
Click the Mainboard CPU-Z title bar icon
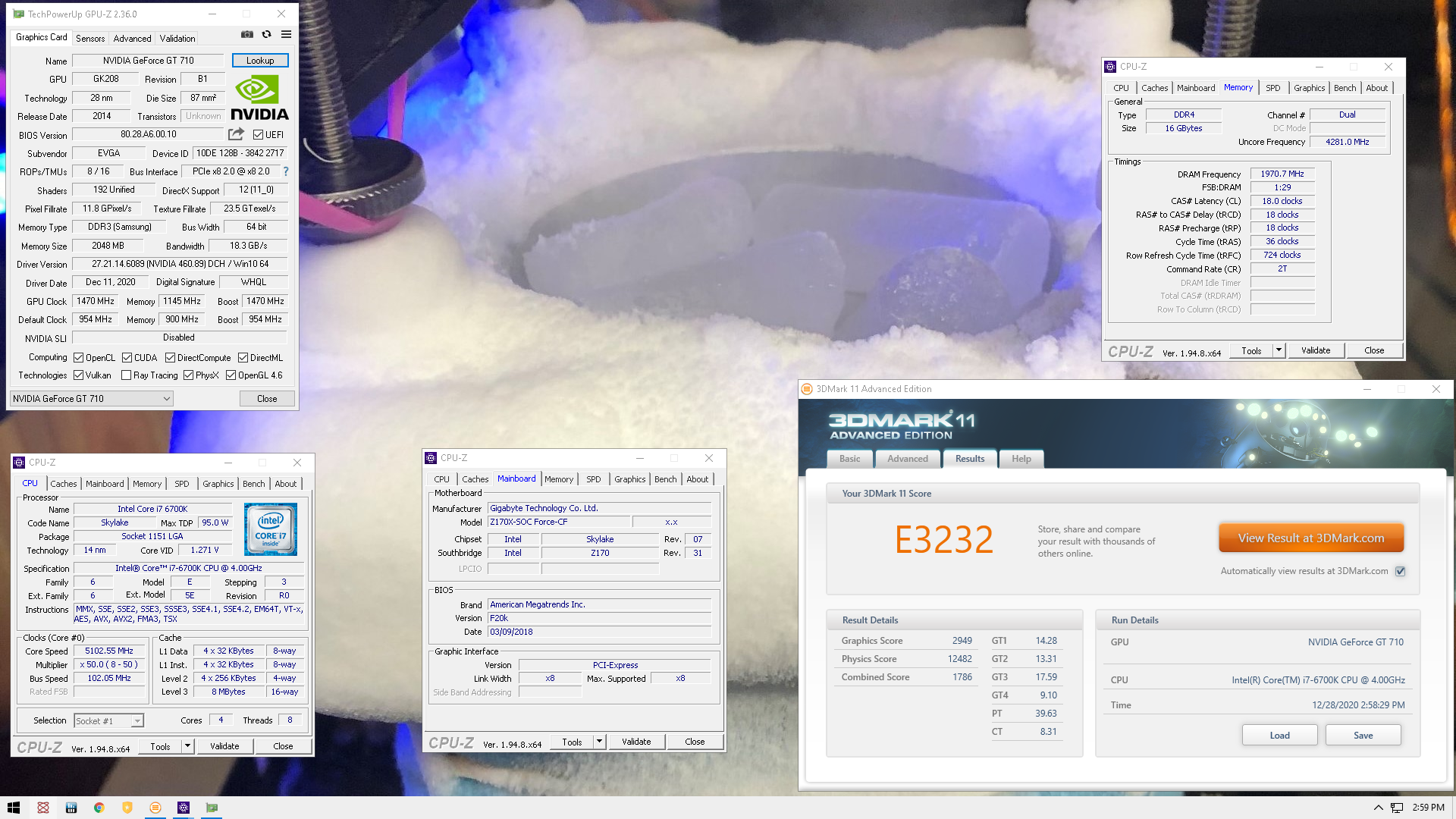[431, 458]
